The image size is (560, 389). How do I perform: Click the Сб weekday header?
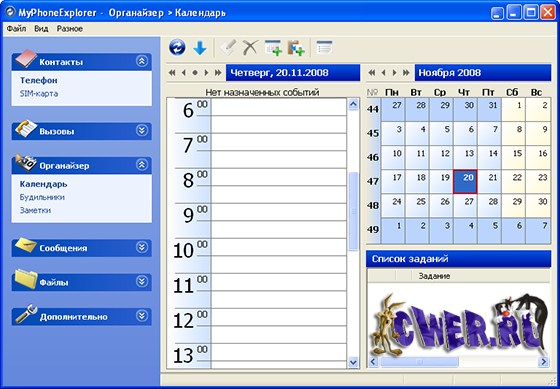click(x=512, y=93)
